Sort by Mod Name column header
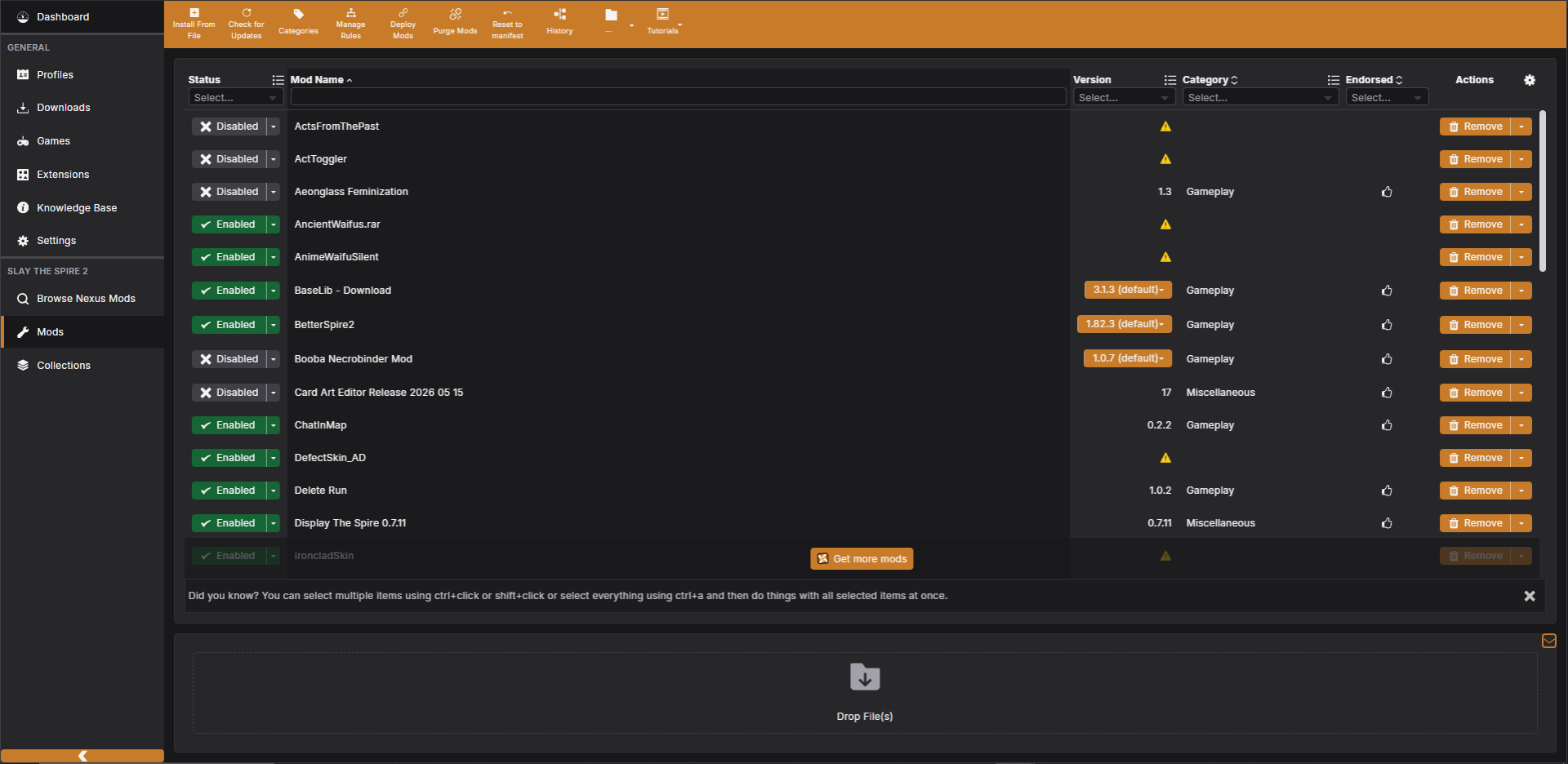Image resolution: width=1568 pixels, height=764 pixels. 321,80
